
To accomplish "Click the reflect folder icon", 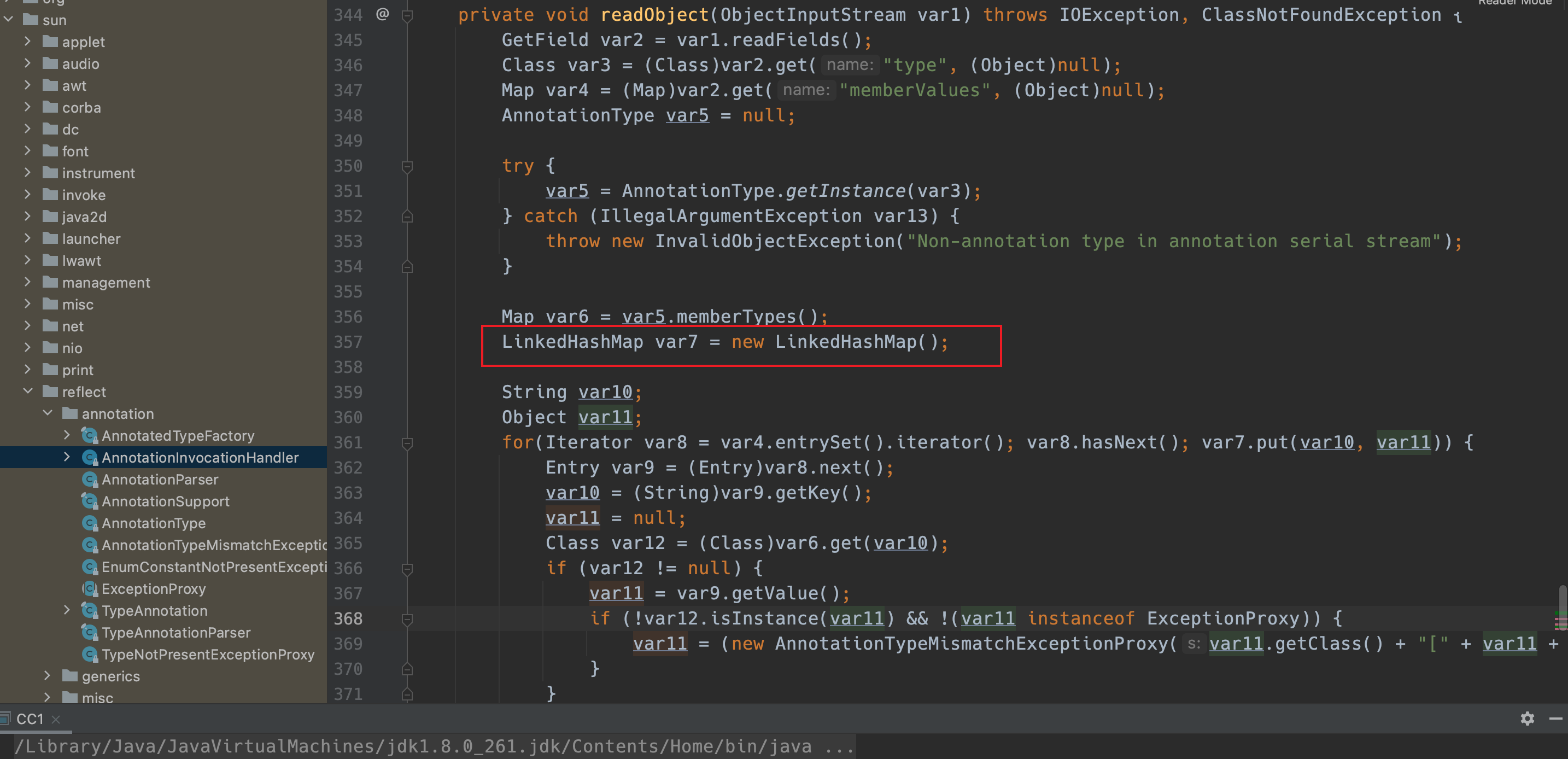I will 50,392.
